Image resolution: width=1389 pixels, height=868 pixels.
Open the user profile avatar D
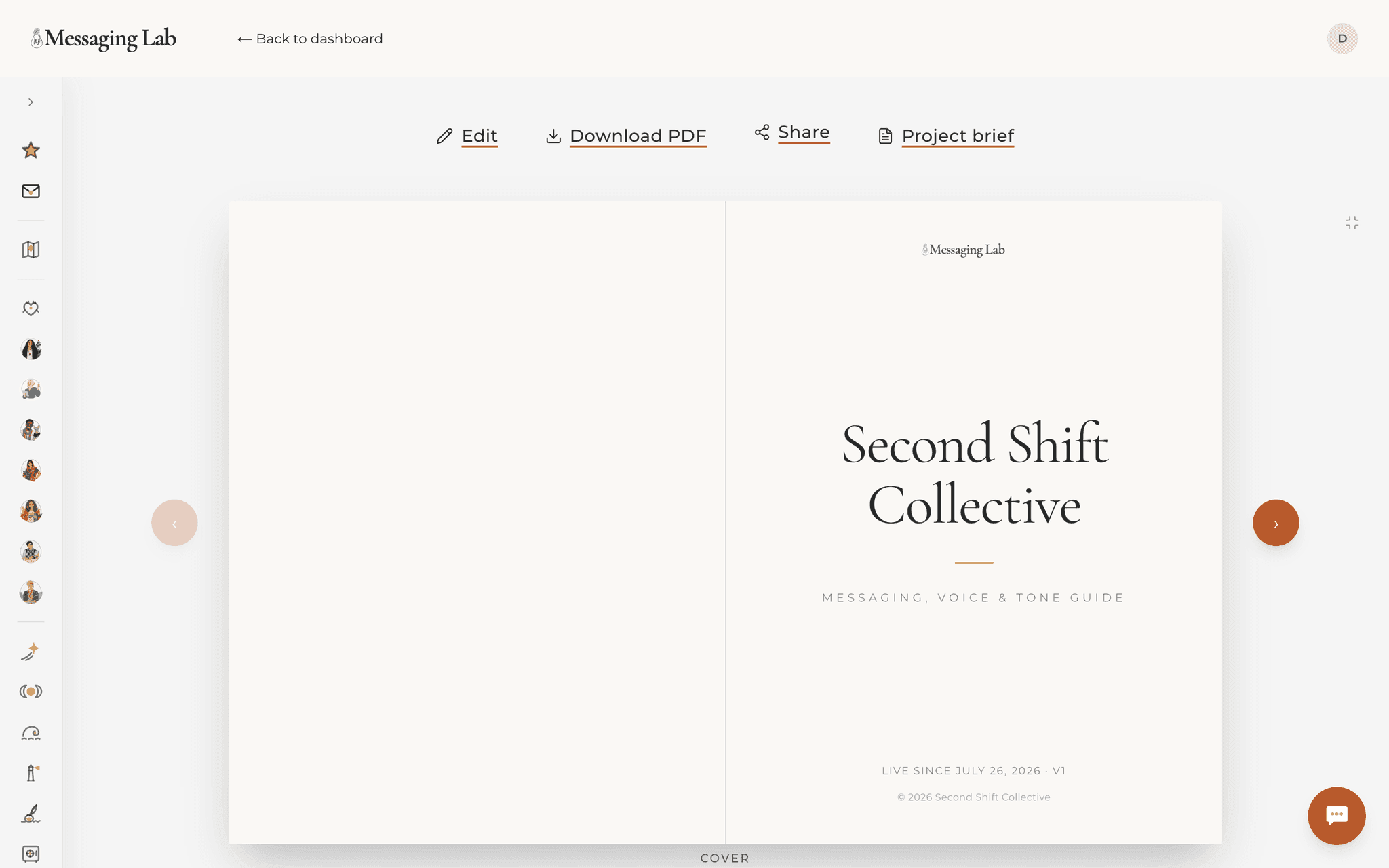[1342, 39]
